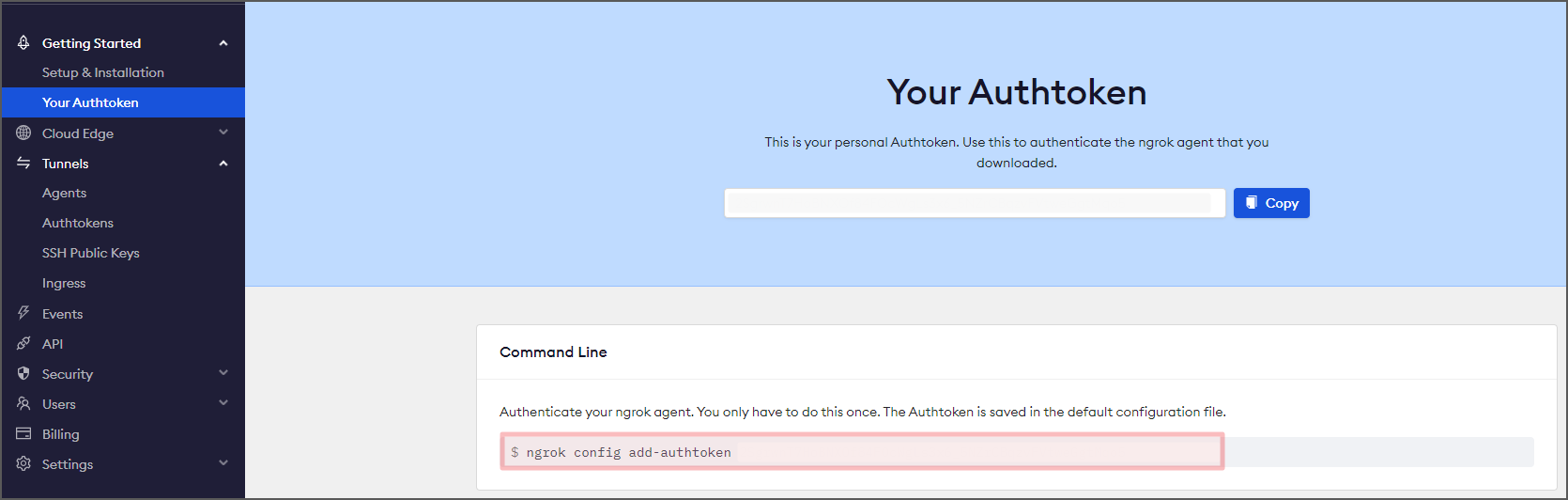Click the Settings label
Screen dimensions: 1568x500
68,464
